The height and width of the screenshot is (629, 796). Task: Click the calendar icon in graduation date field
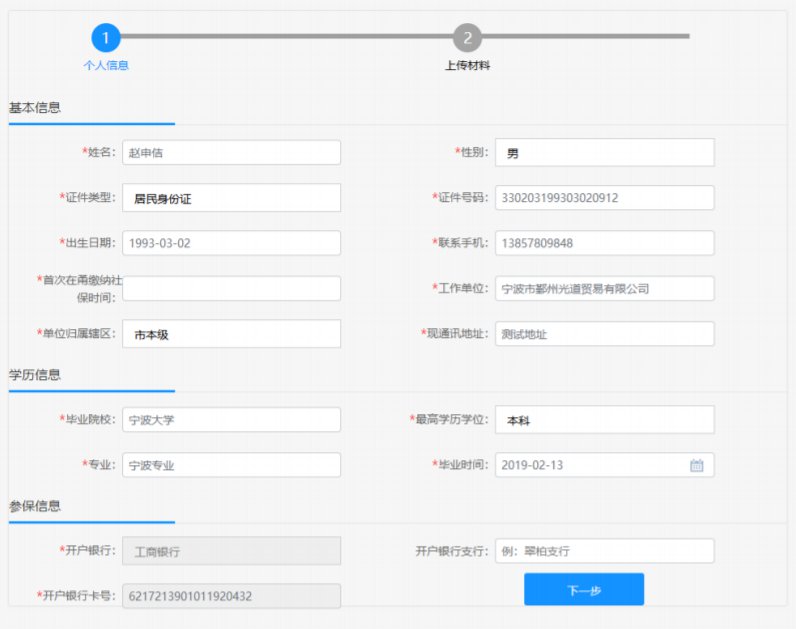point(697,465)
